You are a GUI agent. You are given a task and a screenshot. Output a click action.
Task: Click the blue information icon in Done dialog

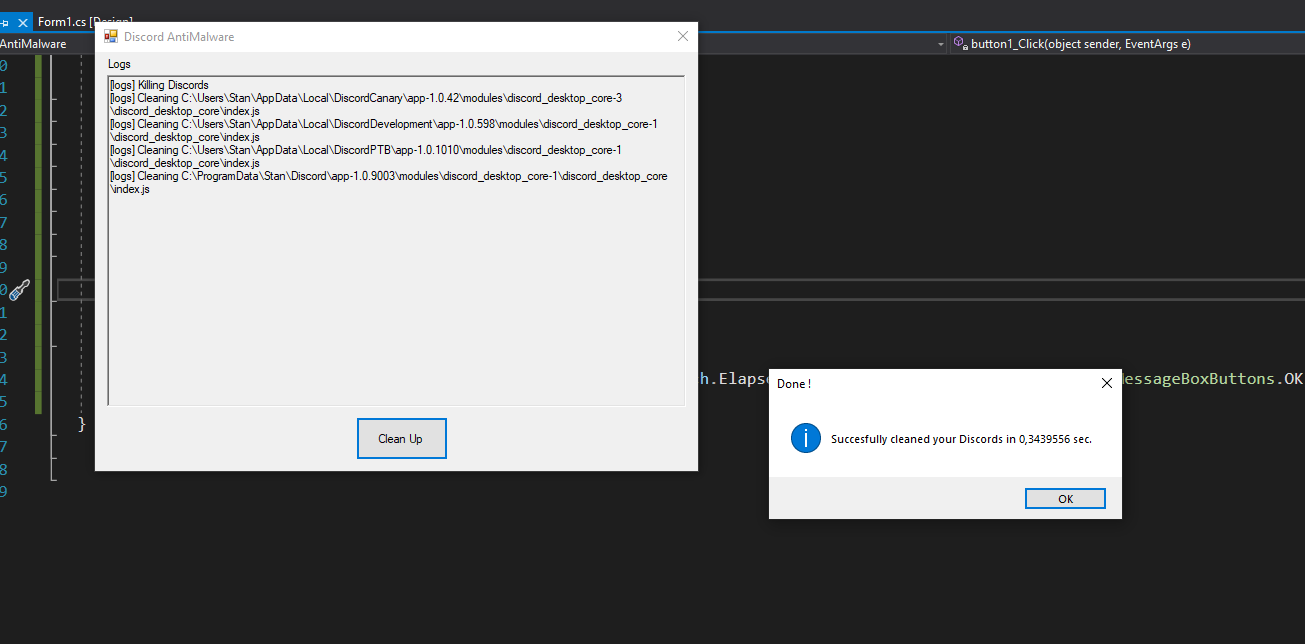[805, 438]
